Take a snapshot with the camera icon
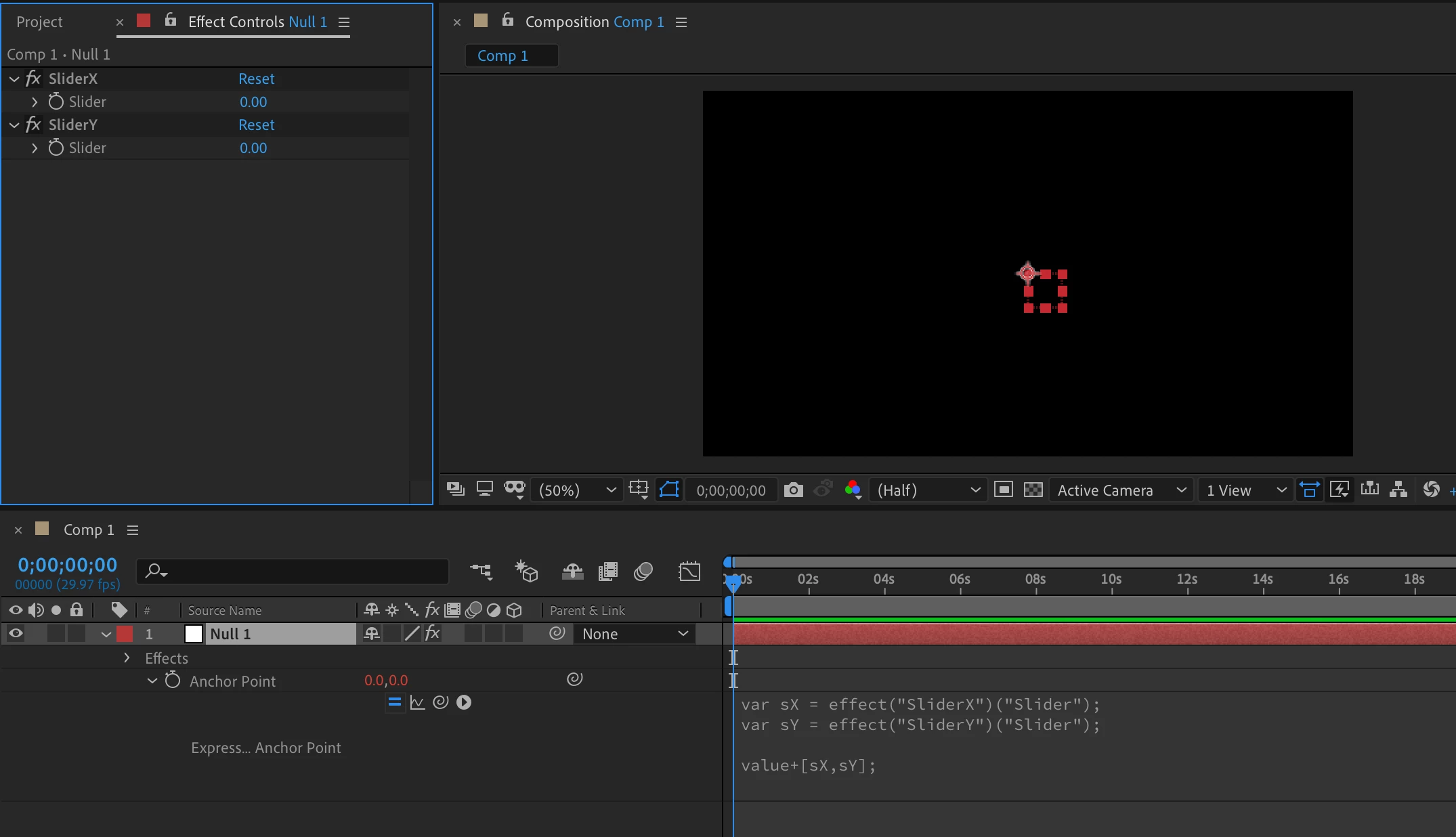The image size is (1456, 837). (x=793, y=490)
